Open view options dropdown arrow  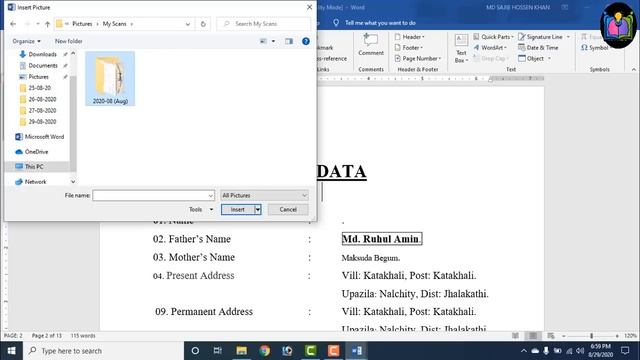[273, 41]
